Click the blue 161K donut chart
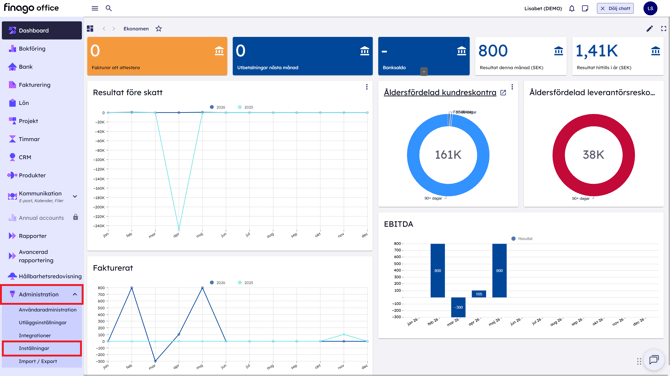670x376 pixels. (x=448, y=155)
